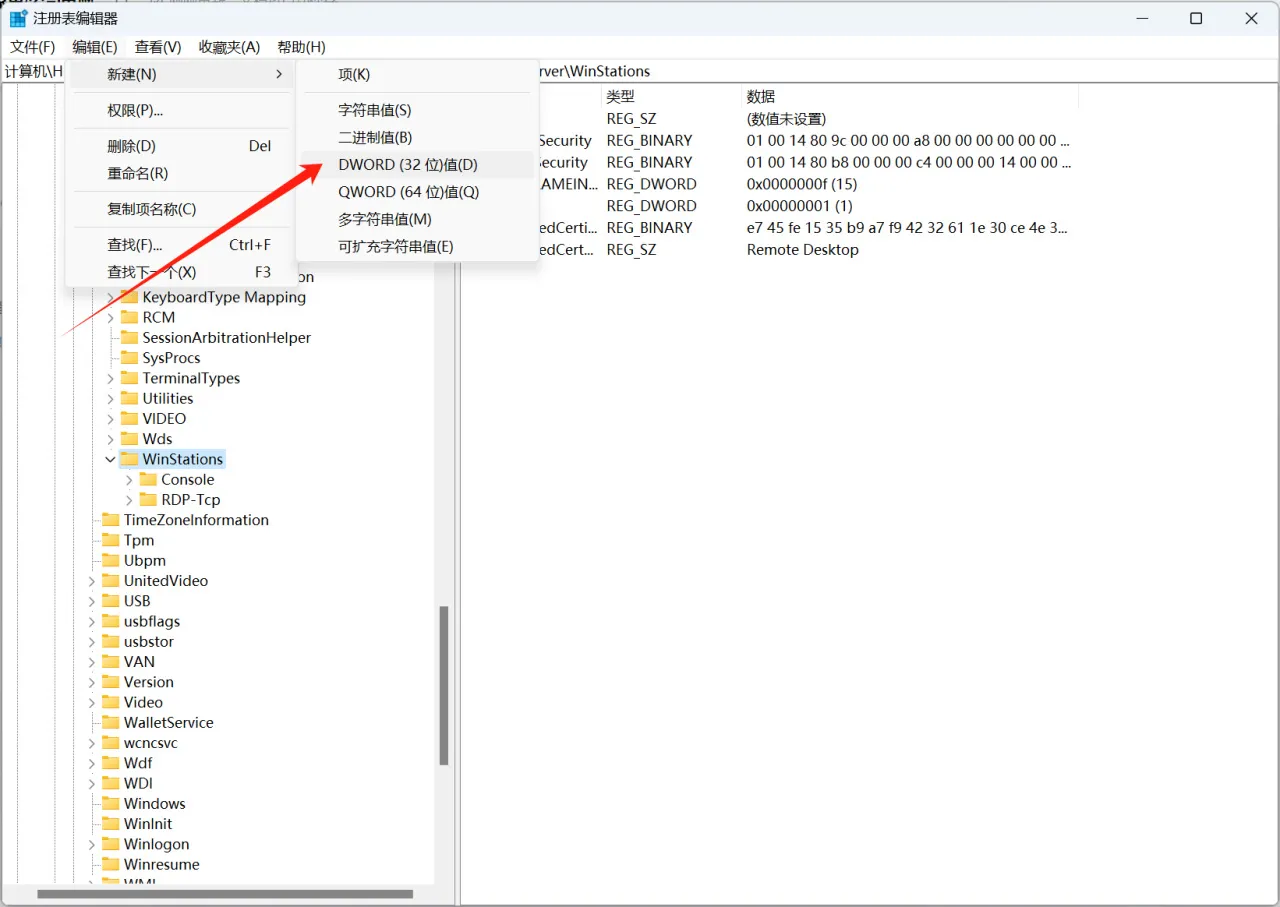
Task: Click the RDP-Tcp folder icon
Action: click(148, 499)
